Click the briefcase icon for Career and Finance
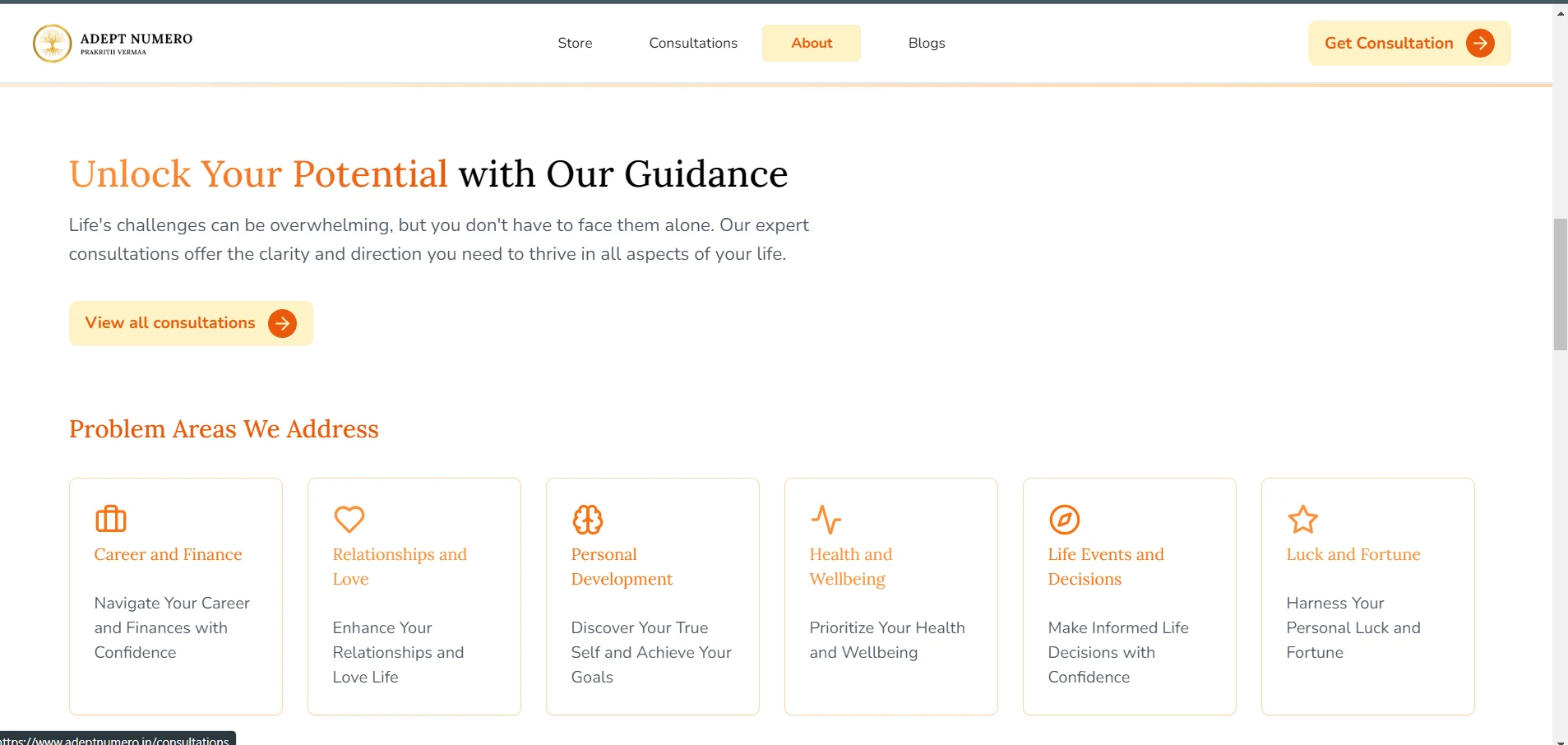 111,519
